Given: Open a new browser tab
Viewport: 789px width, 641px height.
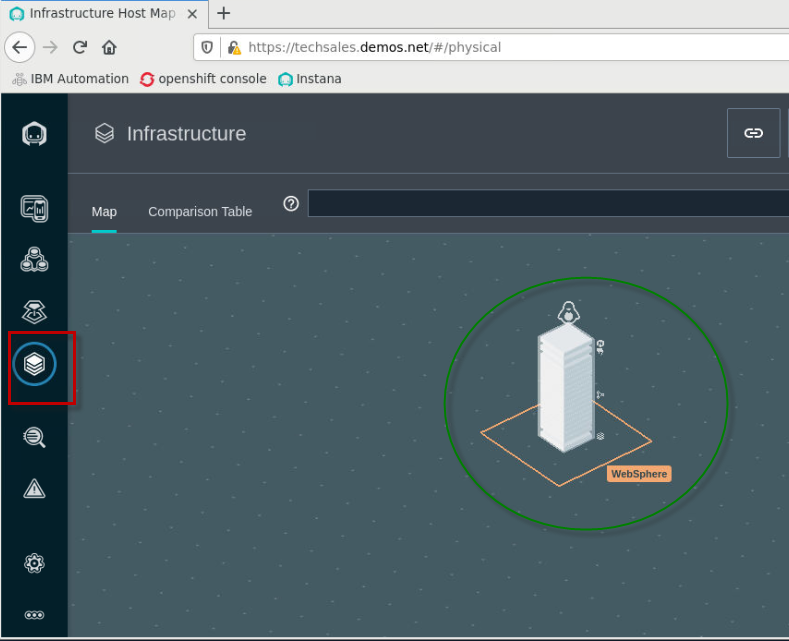Looking at the screenshot, I should tap(223, 13).
